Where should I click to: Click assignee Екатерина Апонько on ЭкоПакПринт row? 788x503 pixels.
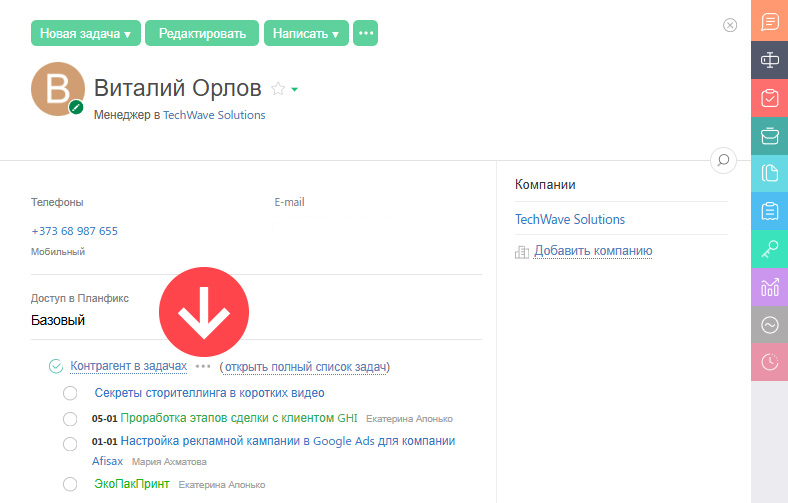click(x=222, y=485)
